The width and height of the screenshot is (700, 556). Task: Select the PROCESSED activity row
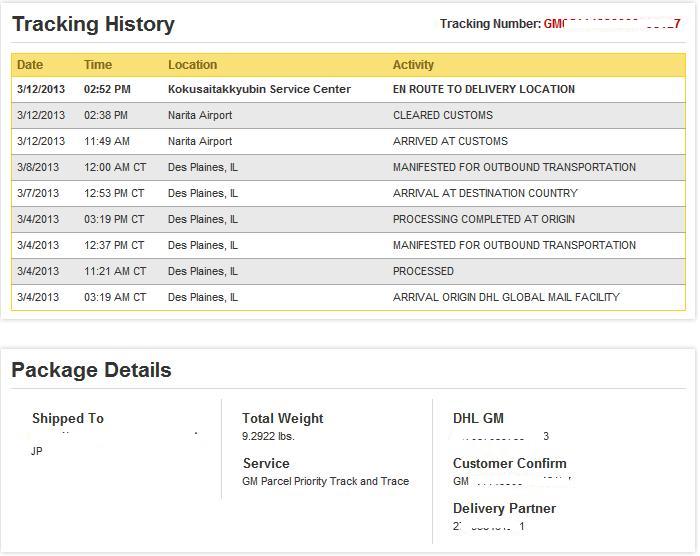tap(423, 271)
